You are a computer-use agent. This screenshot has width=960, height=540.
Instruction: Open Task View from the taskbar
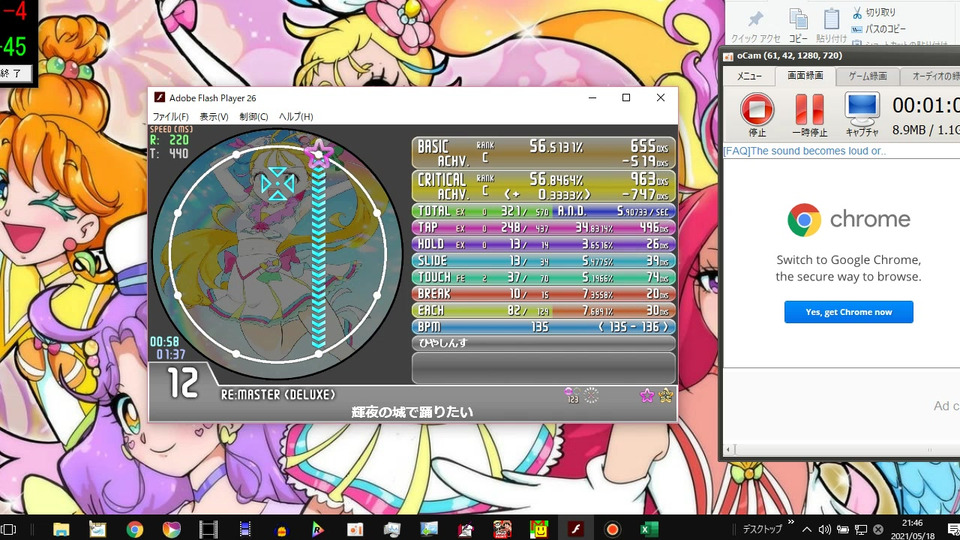point(8,529)
